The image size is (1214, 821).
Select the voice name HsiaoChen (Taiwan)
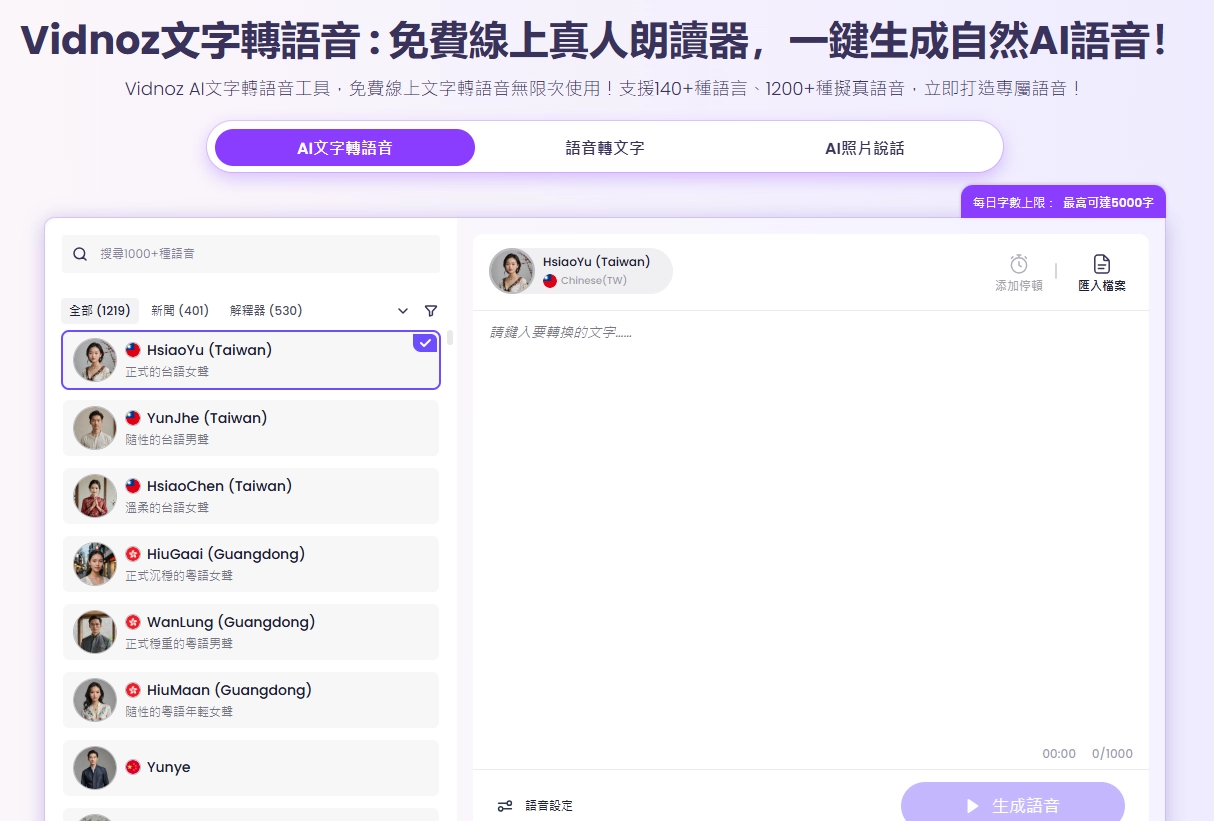point(220,486)
